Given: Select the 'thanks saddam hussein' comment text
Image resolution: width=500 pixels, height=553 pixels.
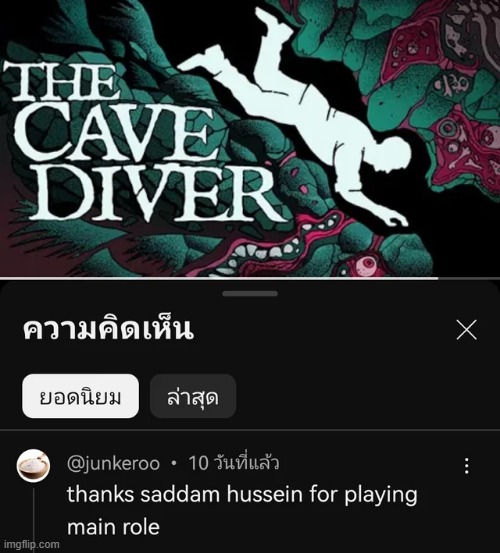Looking at the screenshot, I should (x=242, y=511).
